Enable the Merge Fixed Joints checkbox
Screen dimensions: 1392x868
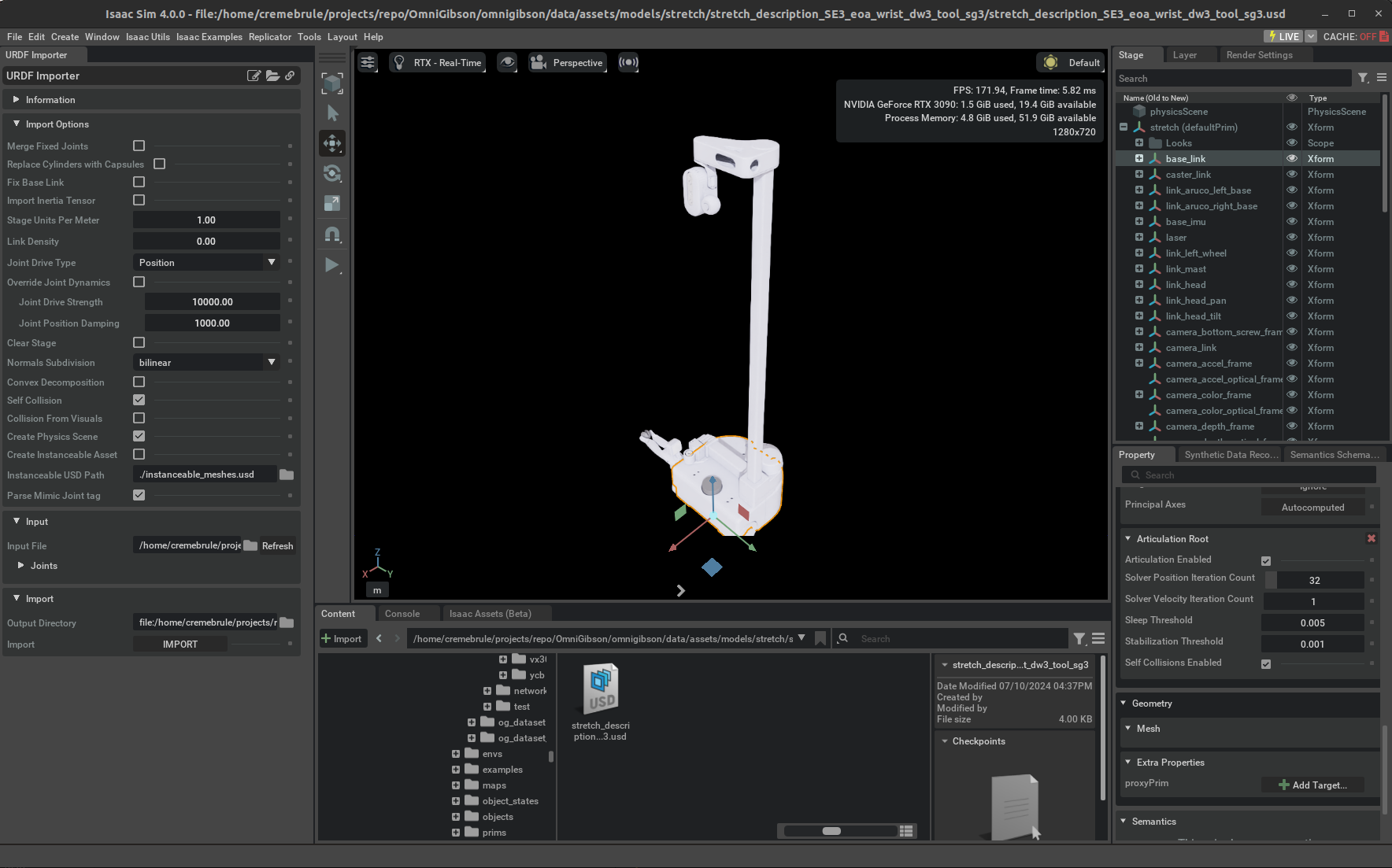click(139, 146)
